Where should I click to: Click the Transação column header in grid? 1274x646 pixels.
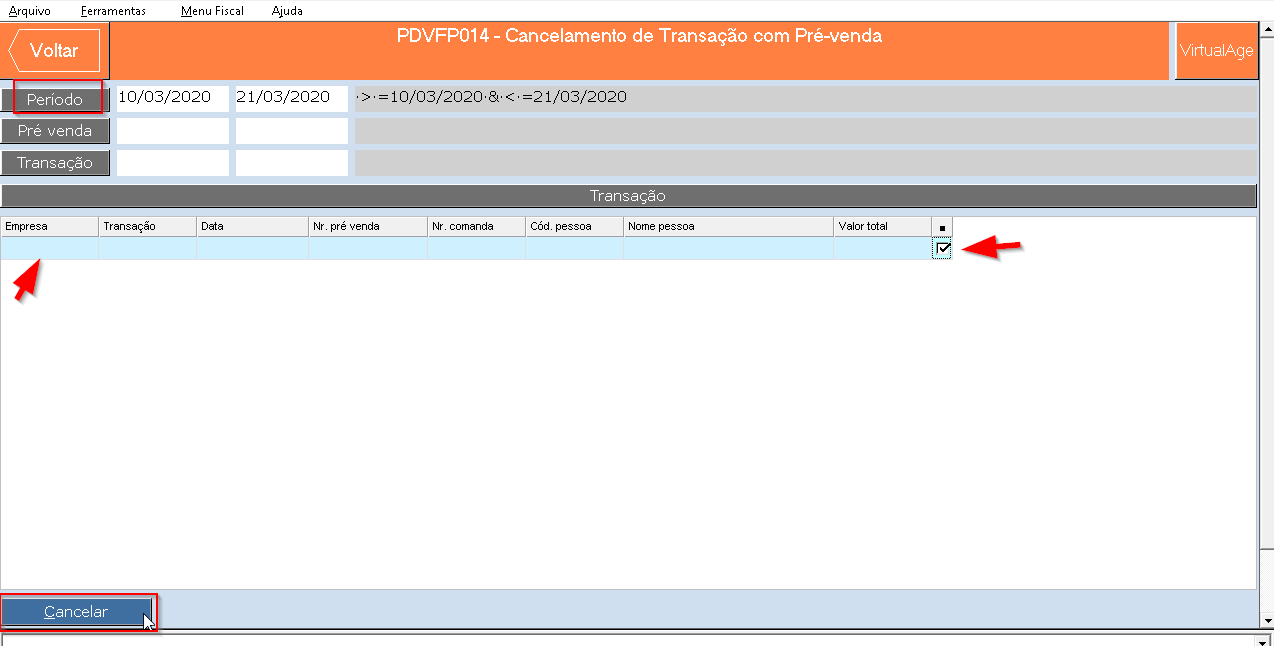[148, 227]
